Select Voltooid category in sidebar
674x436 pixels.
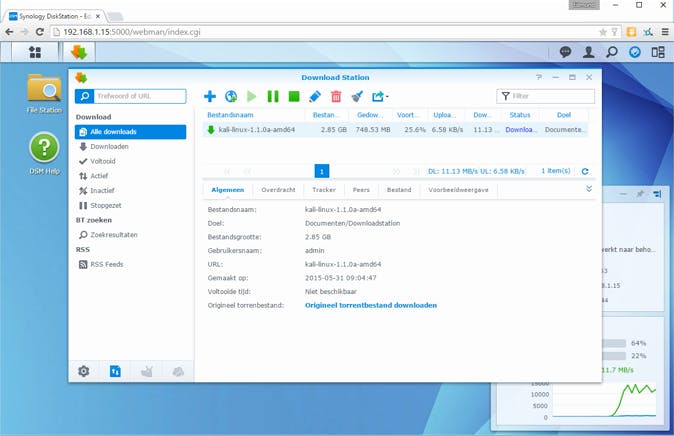tap(130, 161)
